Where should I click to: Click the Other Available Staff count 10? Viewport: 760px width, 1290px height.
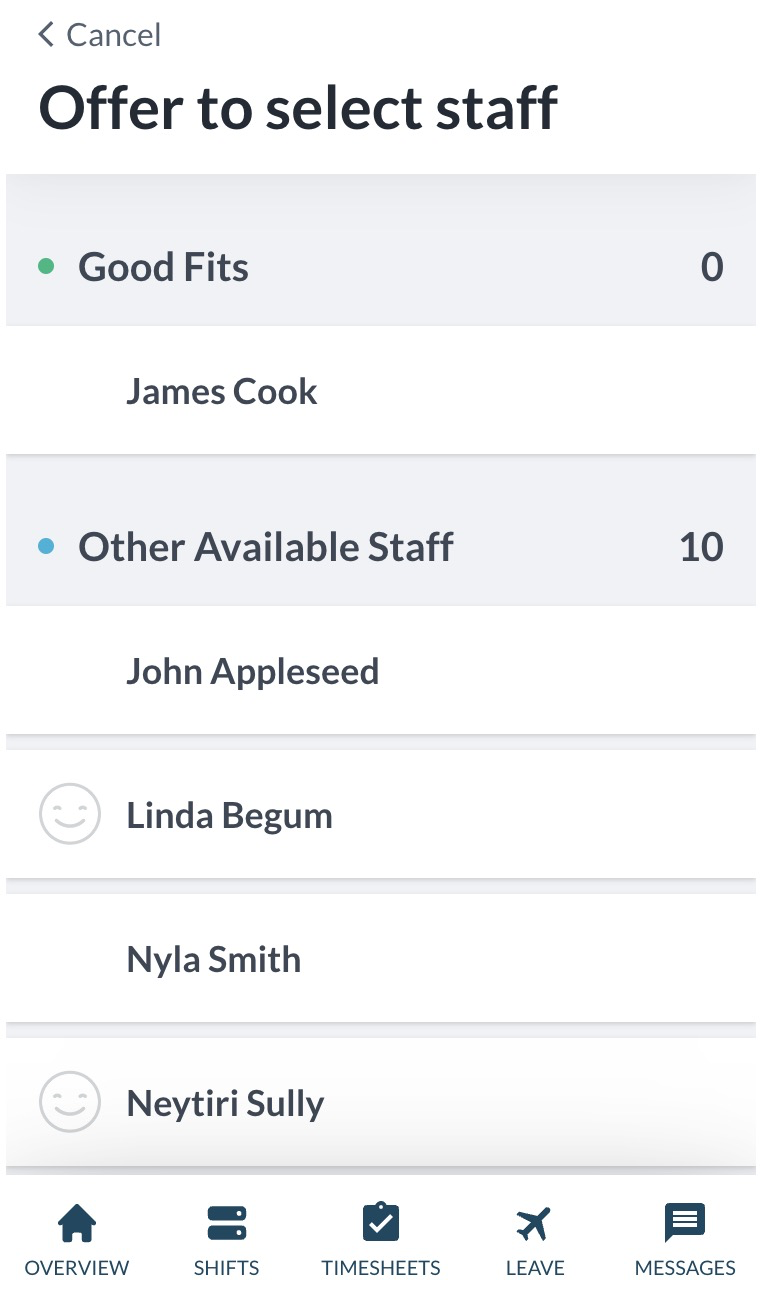(701, 547)
